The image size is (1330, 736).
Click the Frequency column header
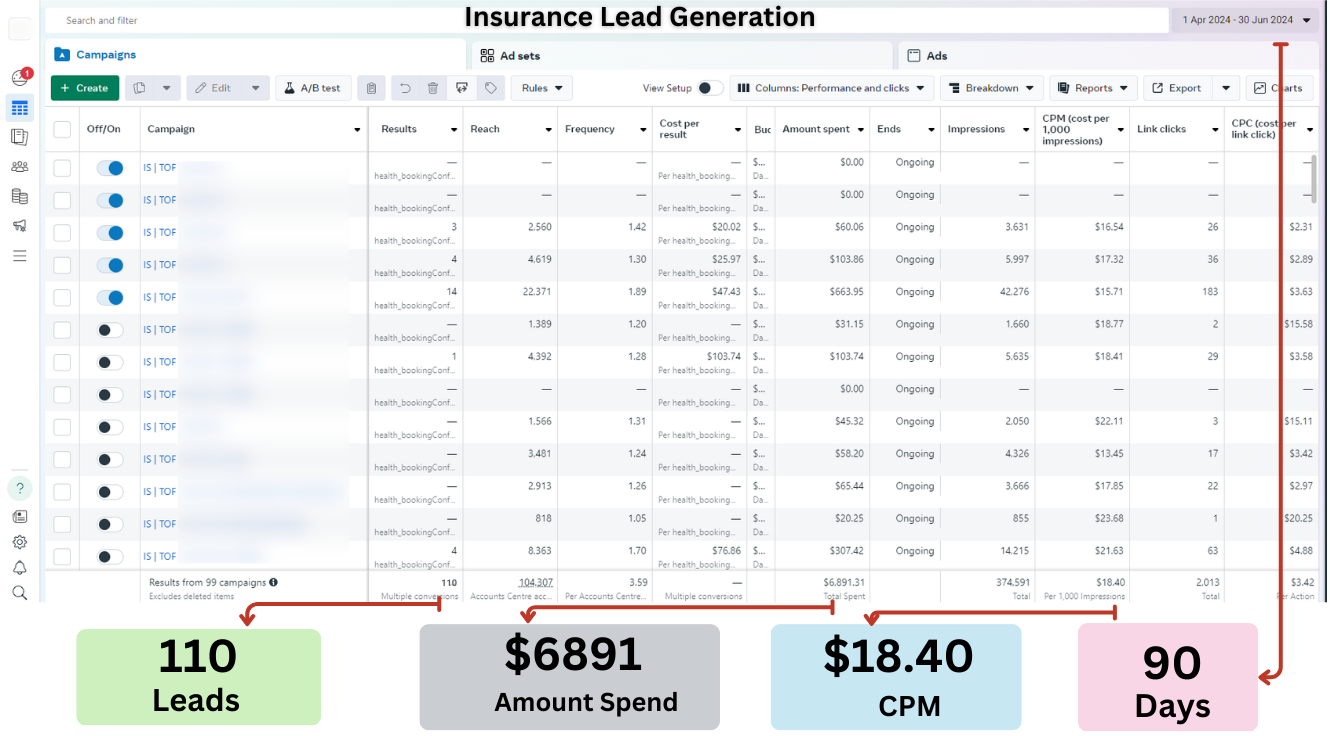(x=605, y=129)
